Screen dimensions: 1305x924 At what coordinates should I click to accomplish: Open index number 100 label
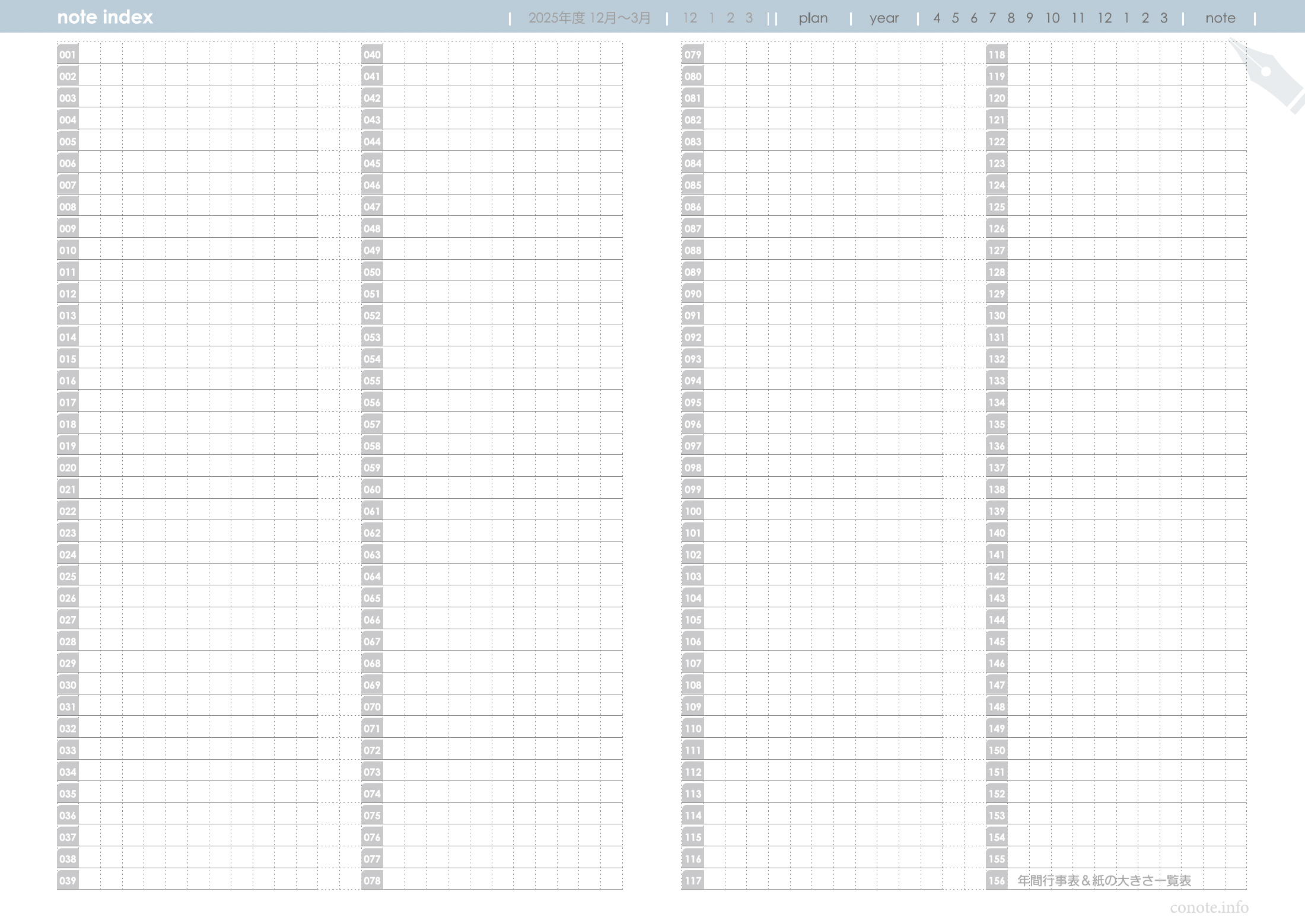click(x=692, y=511)
